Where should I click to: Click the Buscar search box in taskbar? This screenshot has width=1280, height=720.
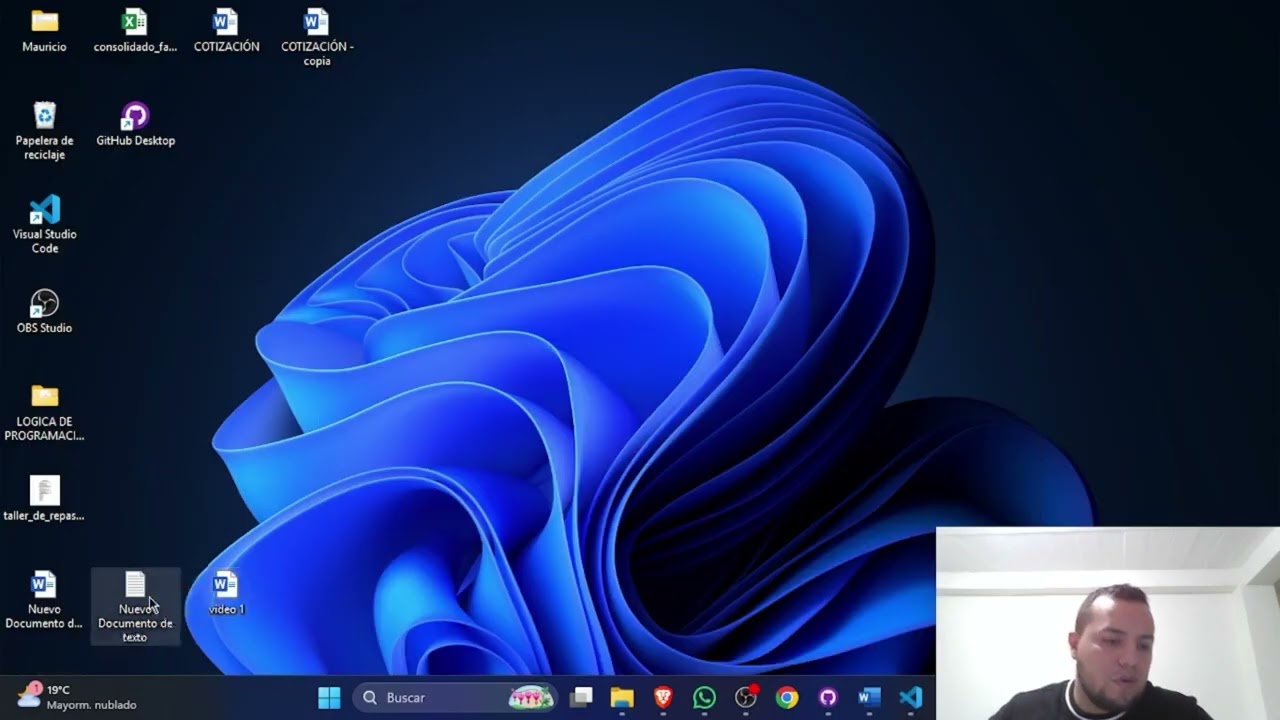(x=455, y=697)
